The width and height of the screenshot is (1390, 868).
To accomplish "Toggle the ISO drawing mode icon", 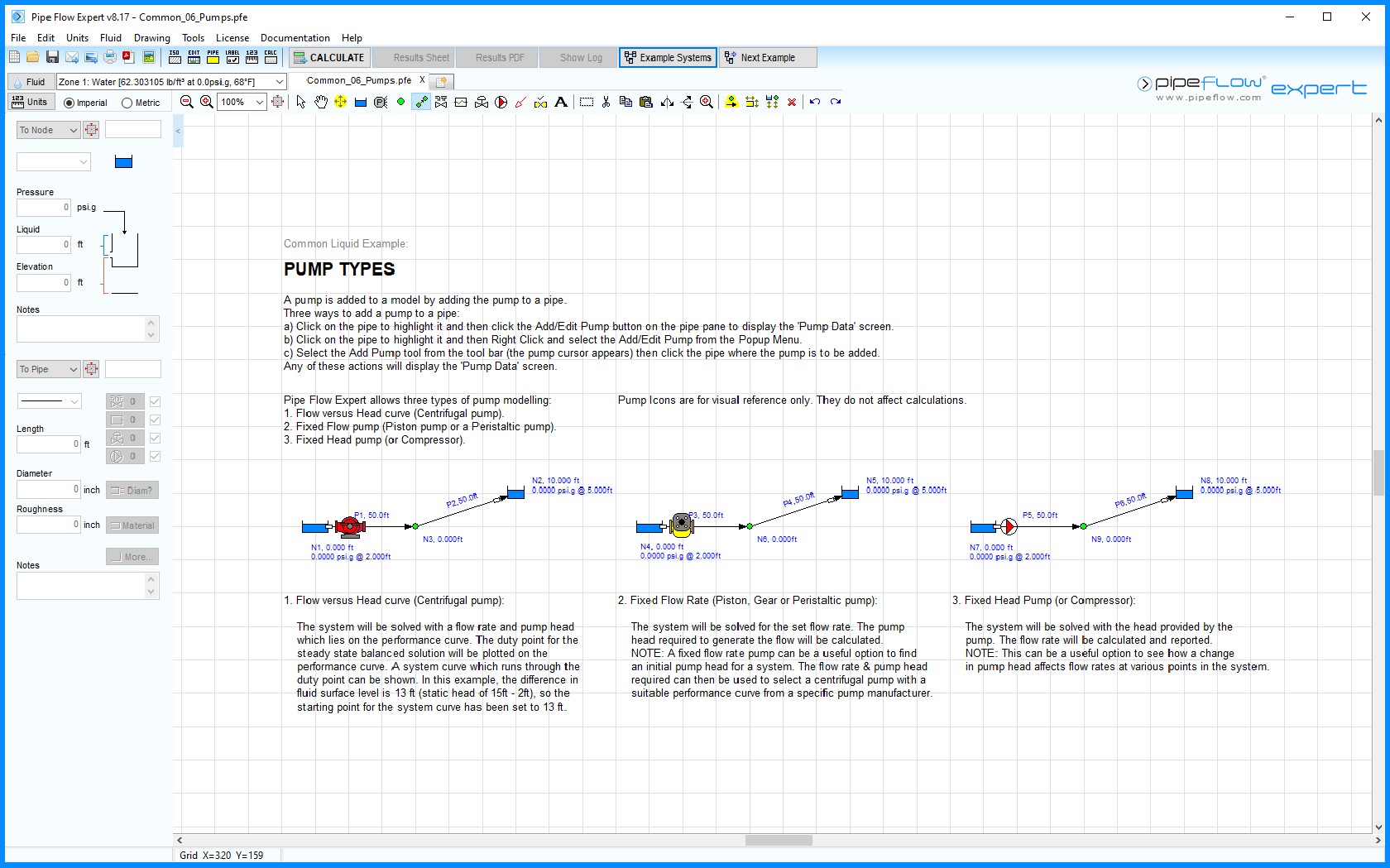I will point(175,57).
